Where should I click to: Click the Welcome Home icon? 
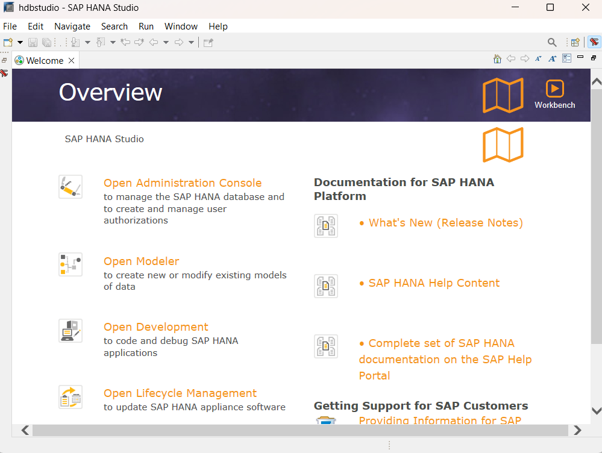click(497, 59)
